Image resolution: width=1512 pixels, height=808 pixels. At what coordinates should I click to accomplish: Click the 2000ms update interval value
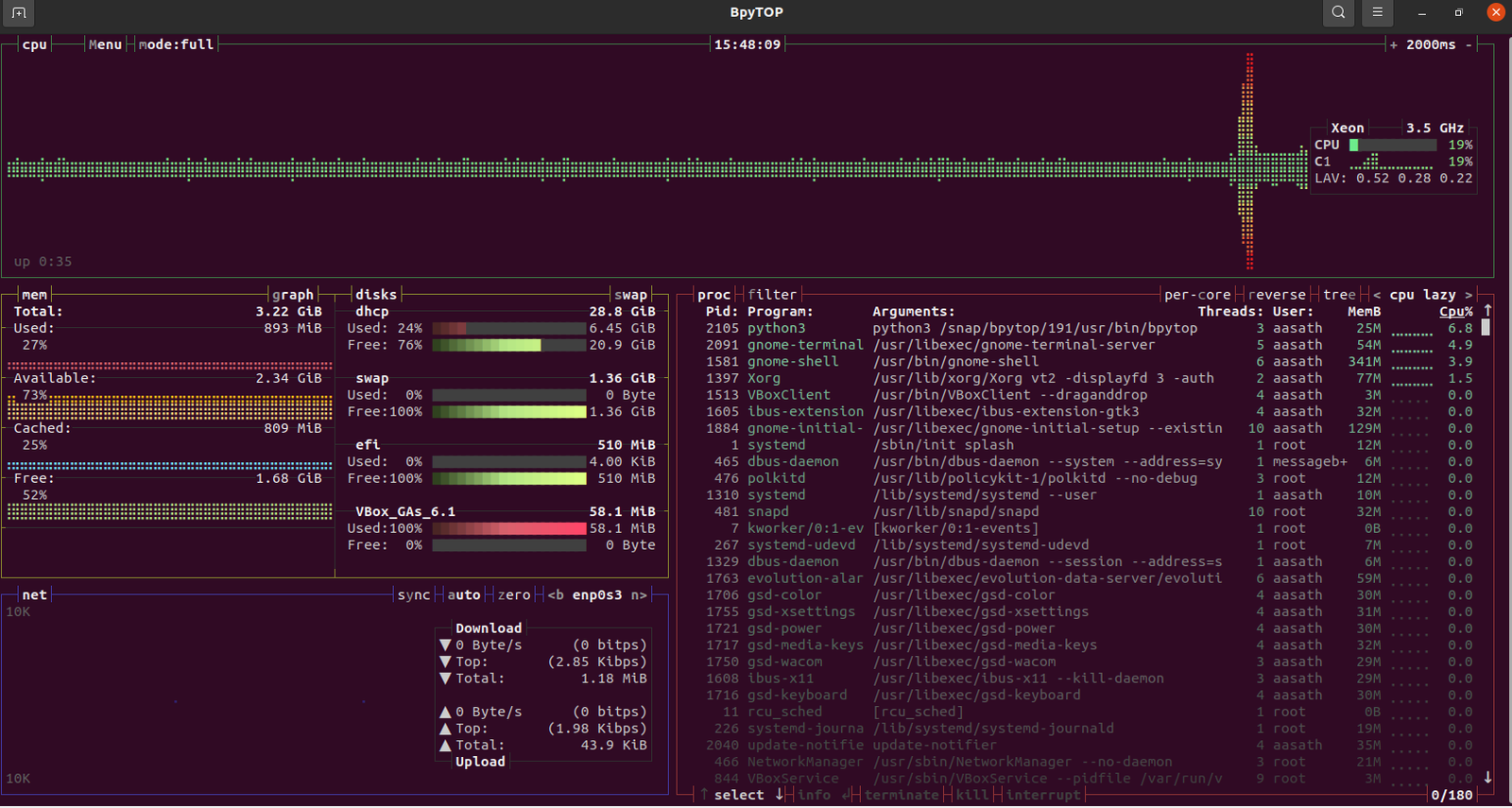coord(1431,44)
